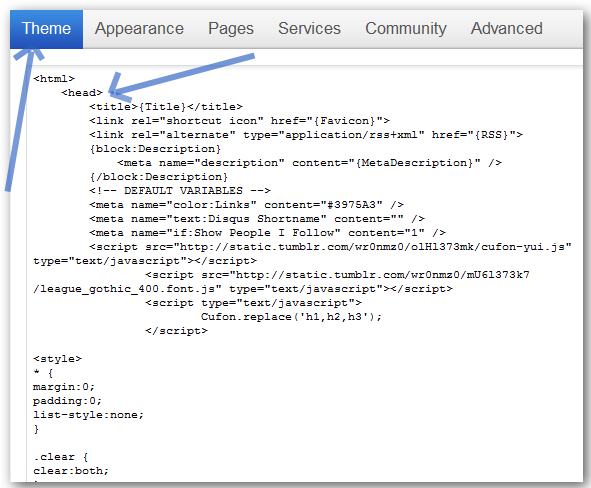Click the Cufon.replace('h1,h2,h3') line

291,317
